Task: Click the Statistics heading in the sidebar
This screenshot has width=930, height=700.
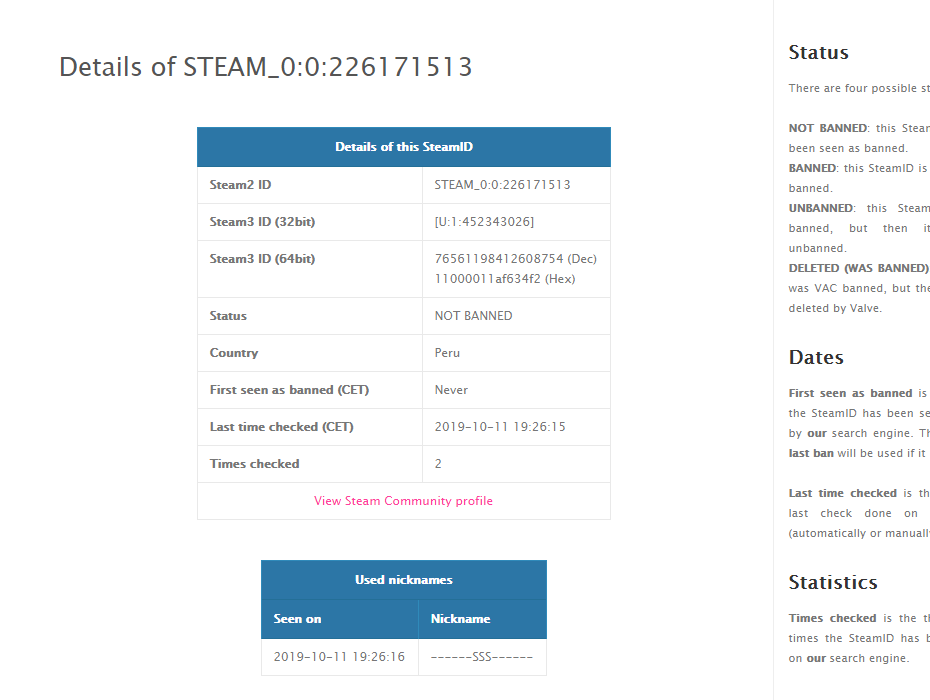Action: coord(833,582)
